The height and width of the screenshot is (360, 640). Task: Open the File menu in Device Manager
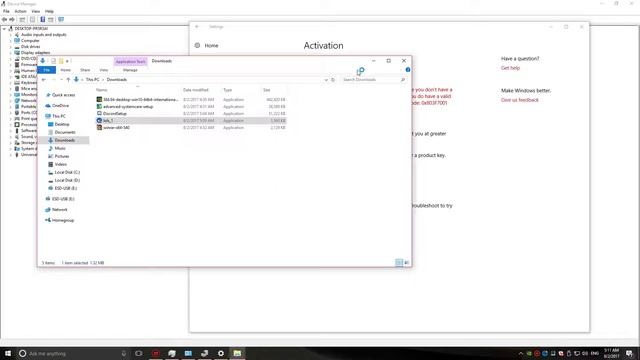6,11
